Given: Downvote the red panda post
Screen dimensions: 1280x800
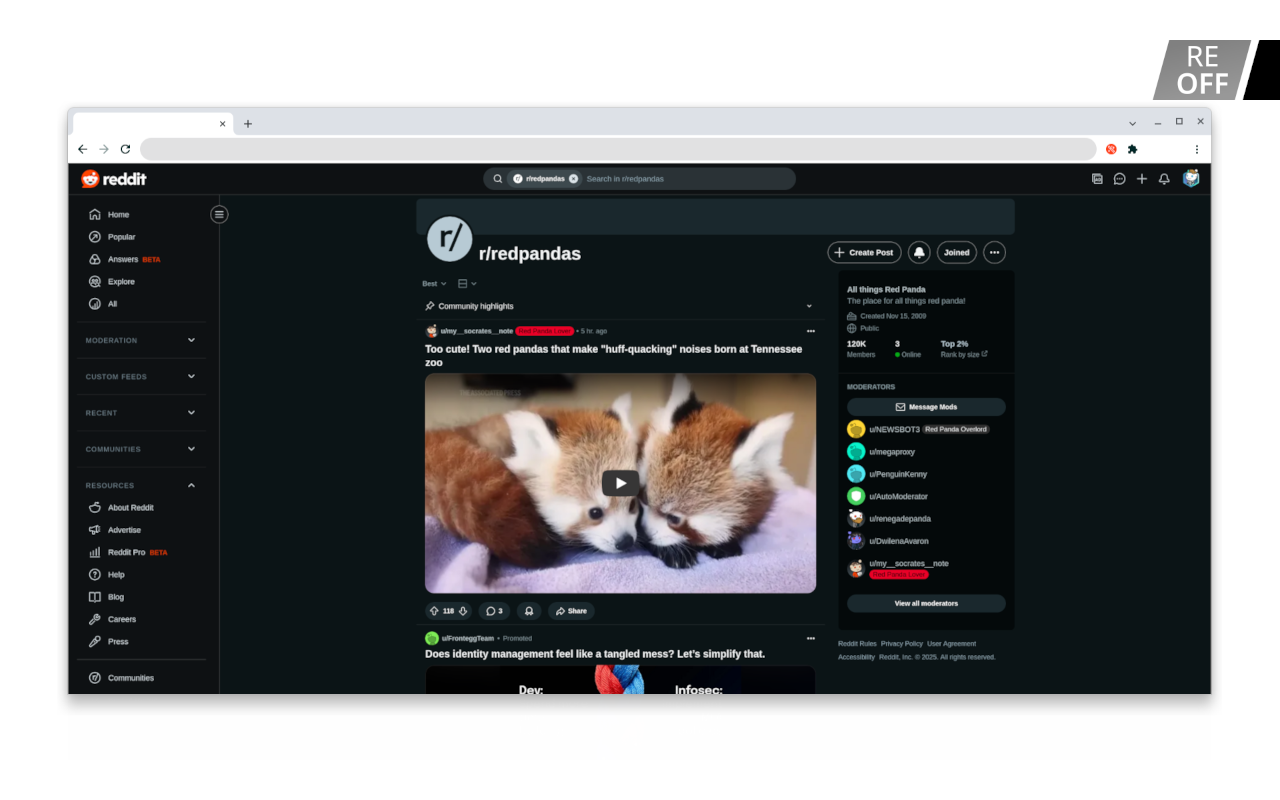Looking at the screenshot, I should (x=462, y=610).
